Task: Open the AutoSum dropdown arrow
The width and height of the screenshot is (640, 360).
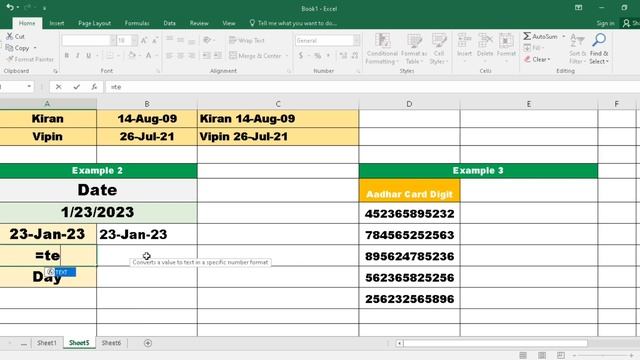Action: 564,36
